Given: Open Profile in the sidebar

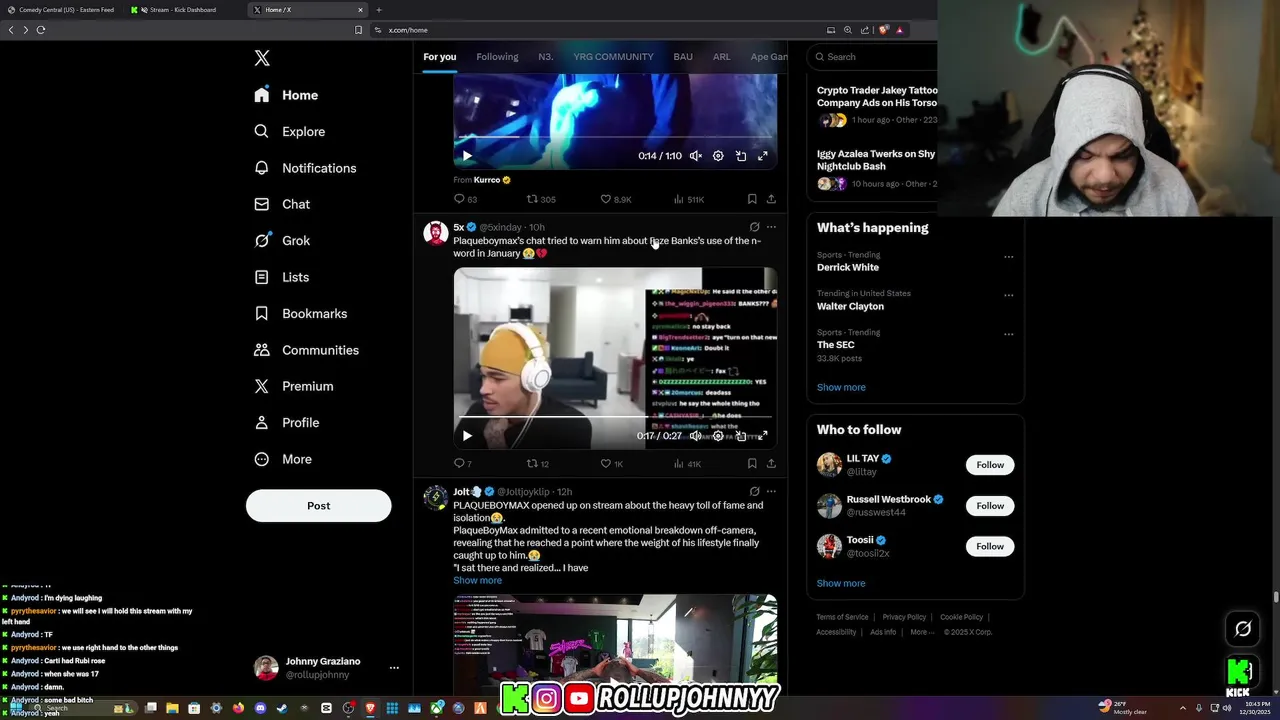Looking at the screenshot, I should [287, 422].
